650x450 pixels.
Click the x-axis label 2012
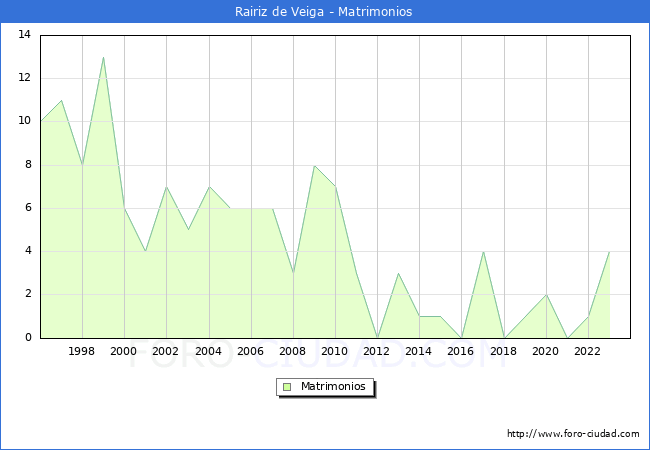pos(376,351)
